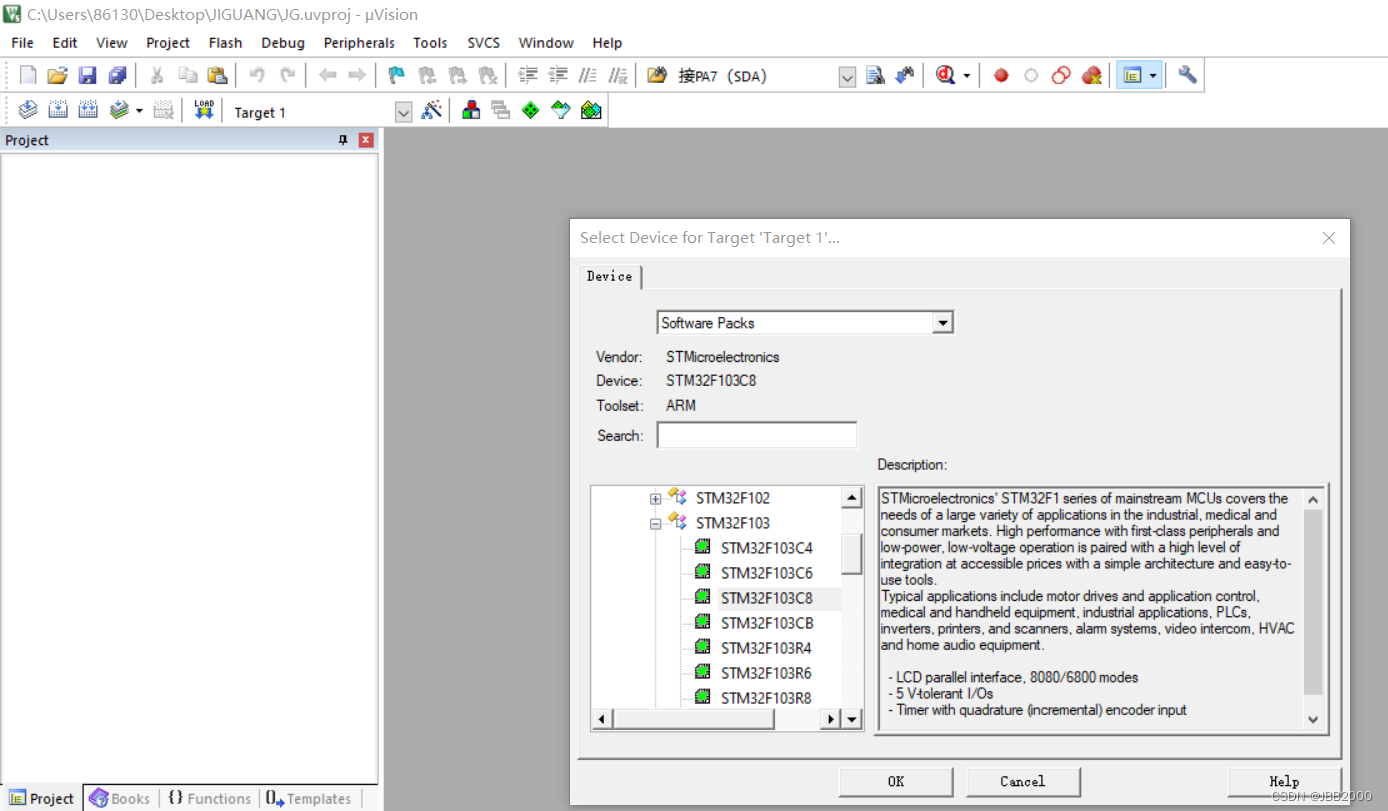This screenshot has height=811, width=1388.
Task: Insert a breakpoint with the red dot icon
Action: click(x=1001, y=75)
